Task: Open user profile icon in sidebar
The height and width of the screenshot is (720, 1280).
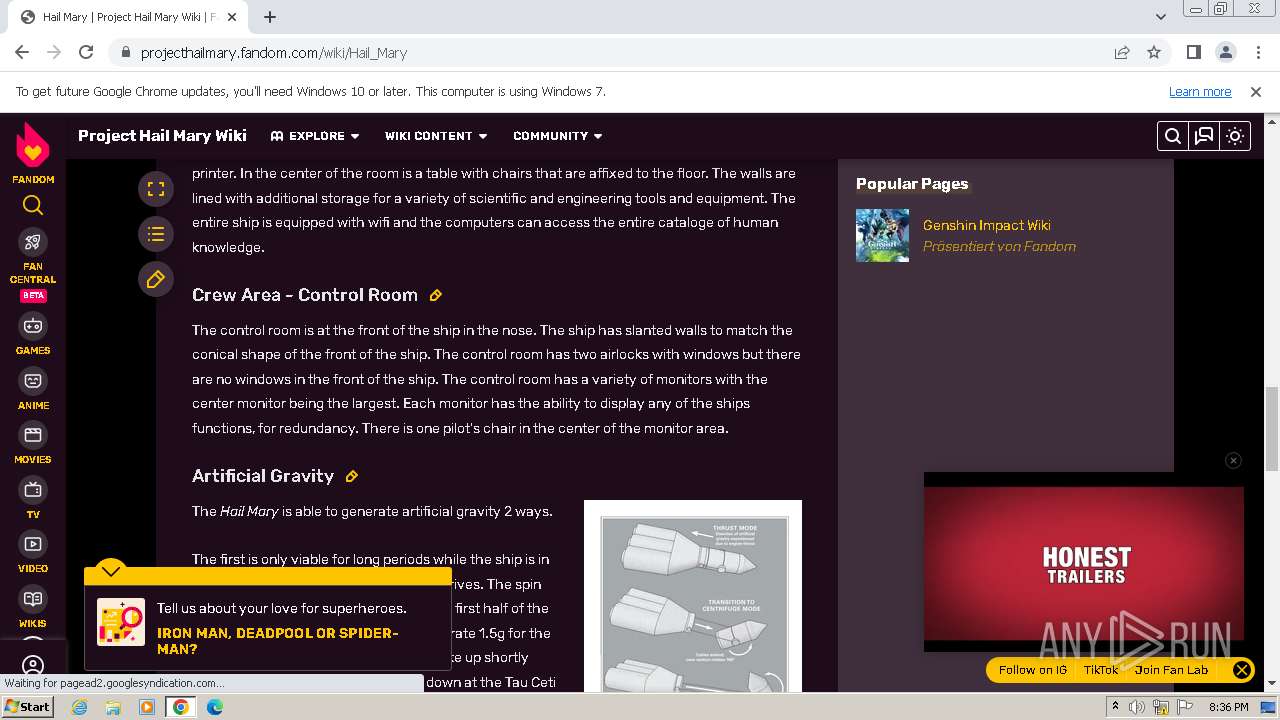Action: 33,665
